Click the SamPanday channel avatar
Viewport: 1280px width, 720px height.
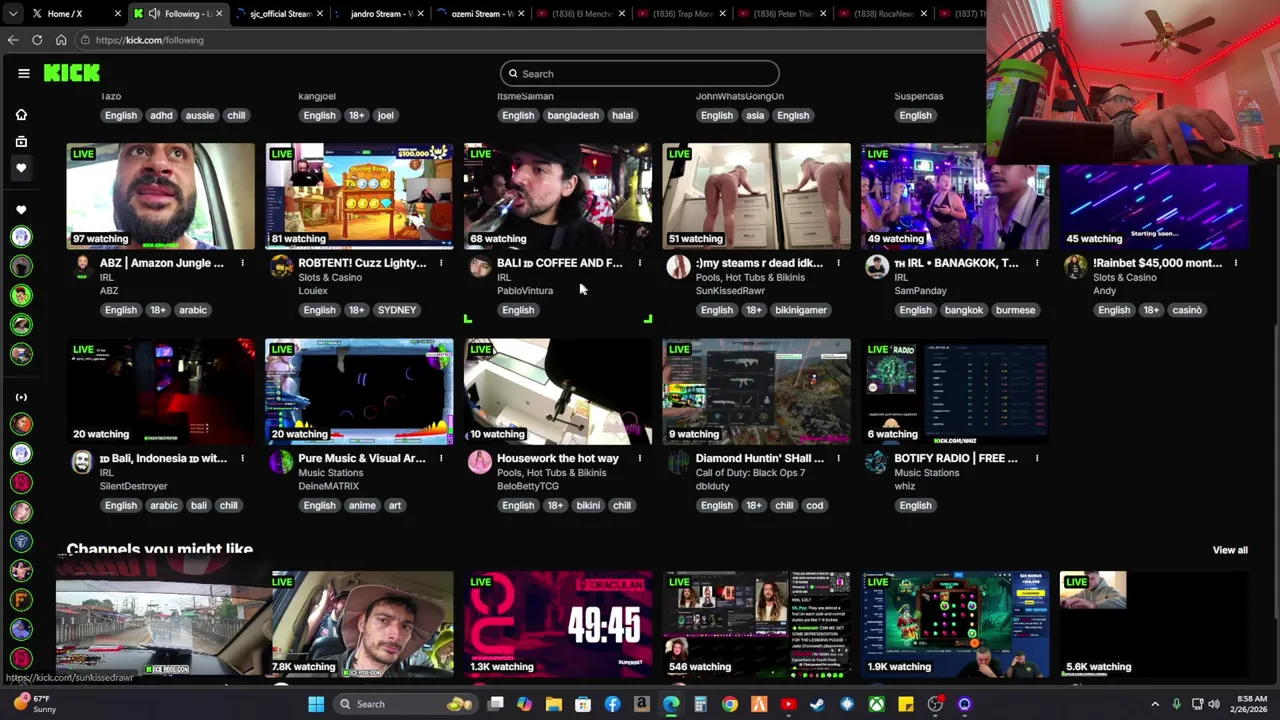click(x=877, y=266)
